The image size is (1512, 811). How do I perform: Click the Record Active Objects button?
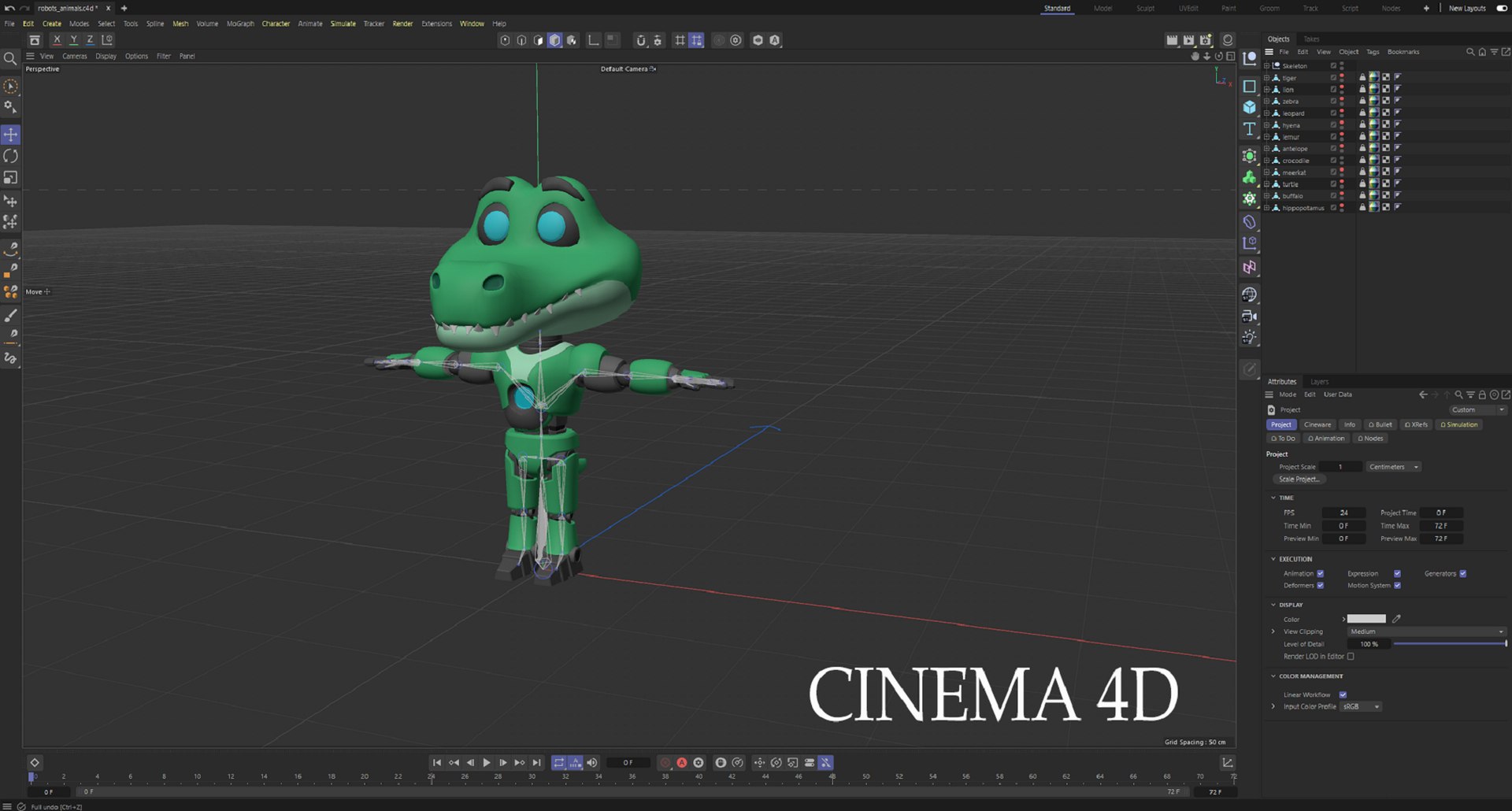(x=665, y=762)
